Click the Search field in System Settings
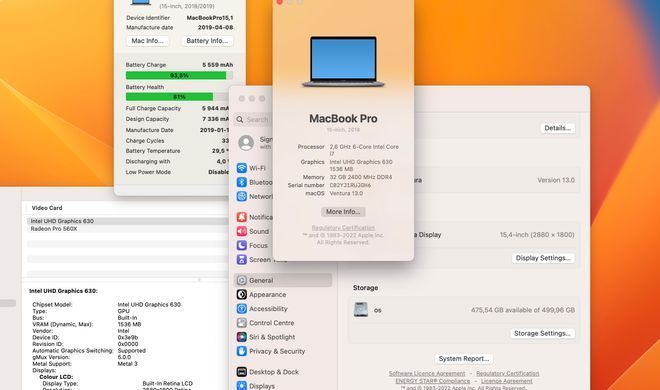 click(x=253, y=119)
